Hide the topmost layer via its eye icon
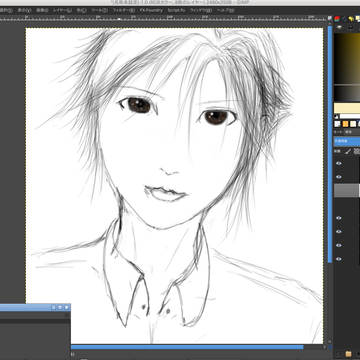This screenshot has width=360, height=360. (x=339, y=163)
